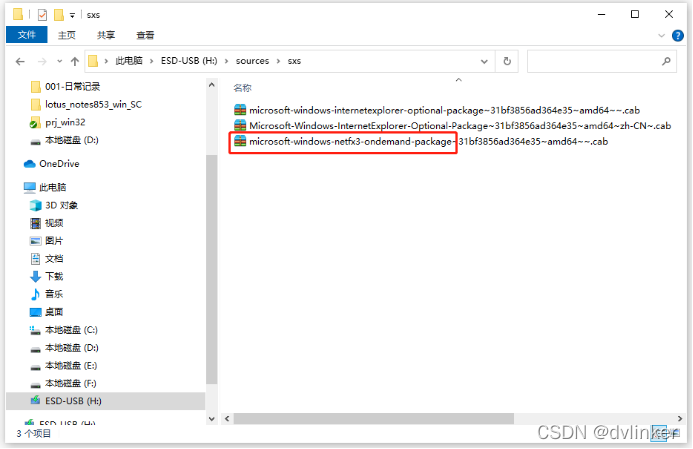Click sxs breadcrumb in address bar
693x449 pixels.
pyautogui.click(x=294, y=61)
